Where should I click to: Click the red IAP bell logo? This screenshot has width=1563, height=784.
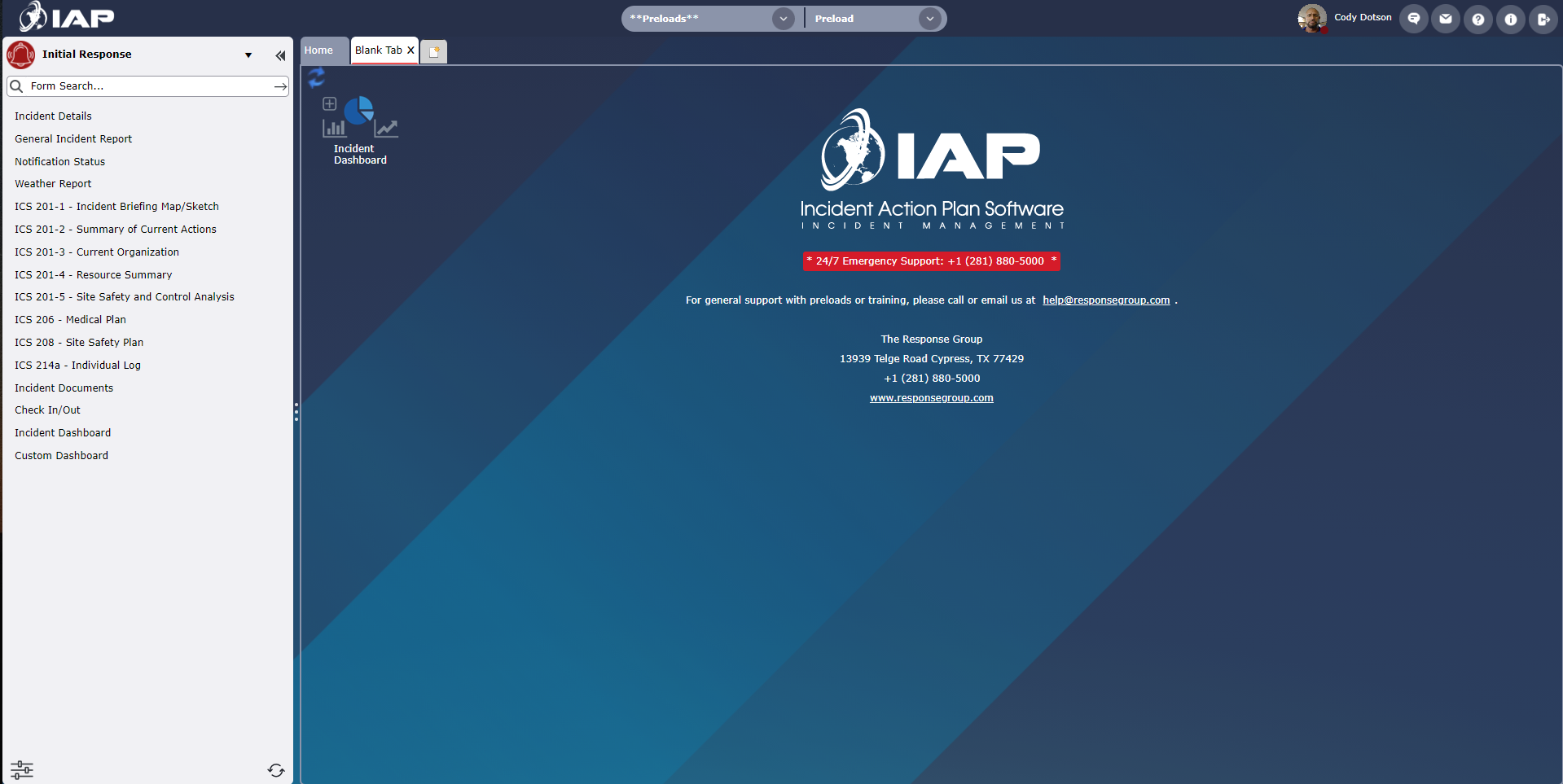[20, 55]
